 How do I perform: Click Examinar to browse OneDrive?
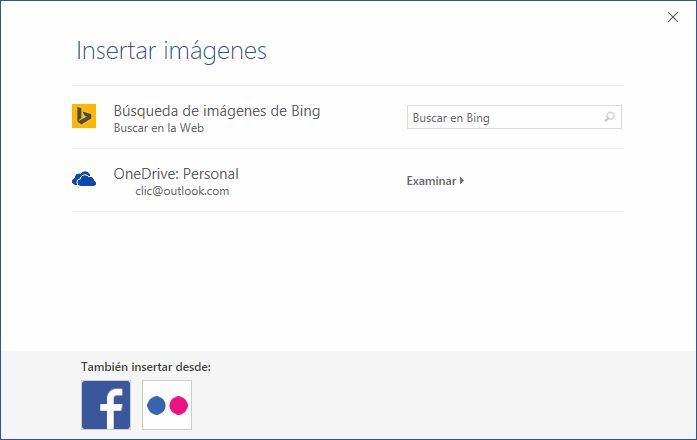click(436, 181)
